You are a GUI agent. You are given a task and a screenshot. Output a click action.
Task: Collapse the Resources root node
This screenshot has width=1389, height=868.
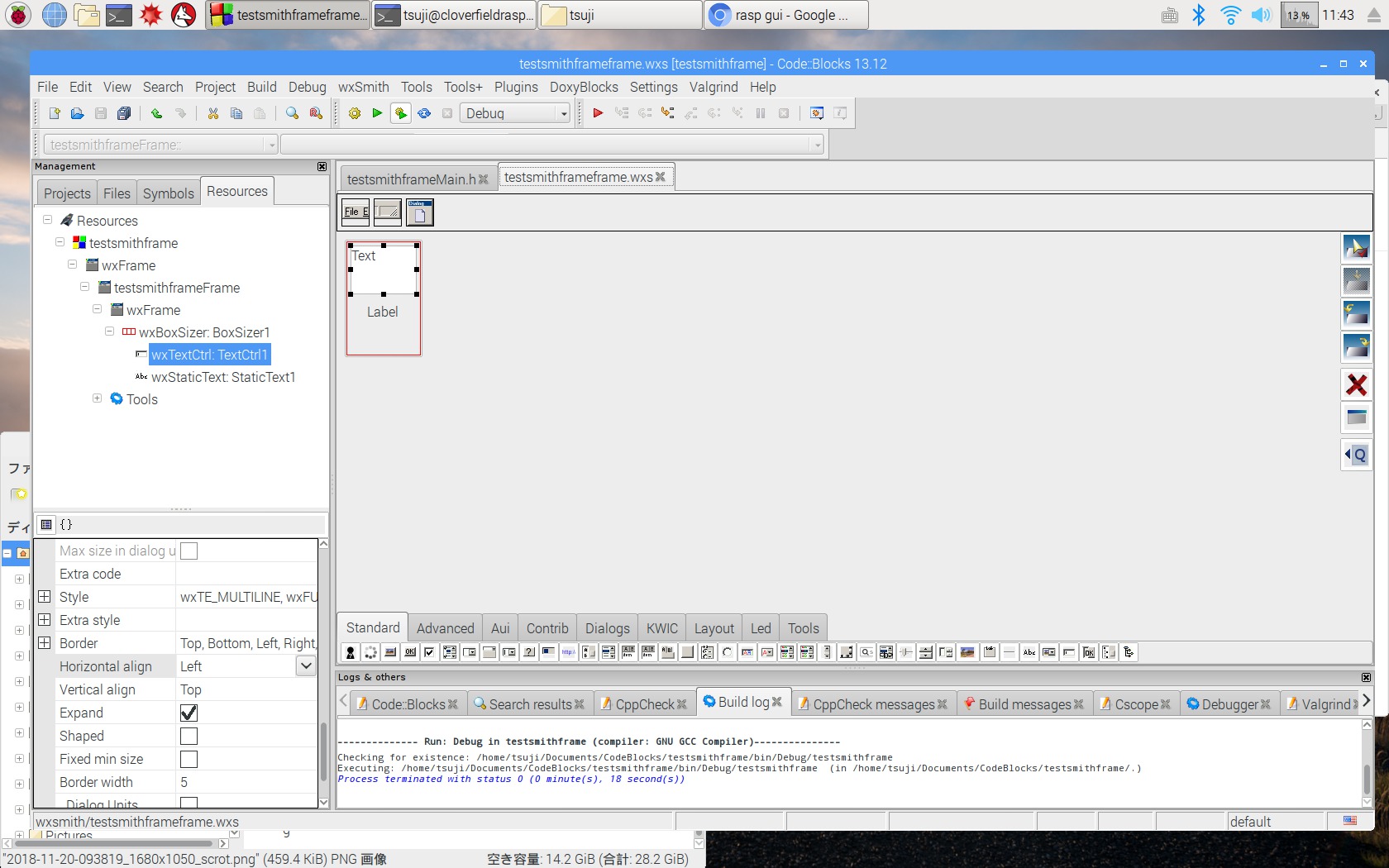(x=48, y=220)
